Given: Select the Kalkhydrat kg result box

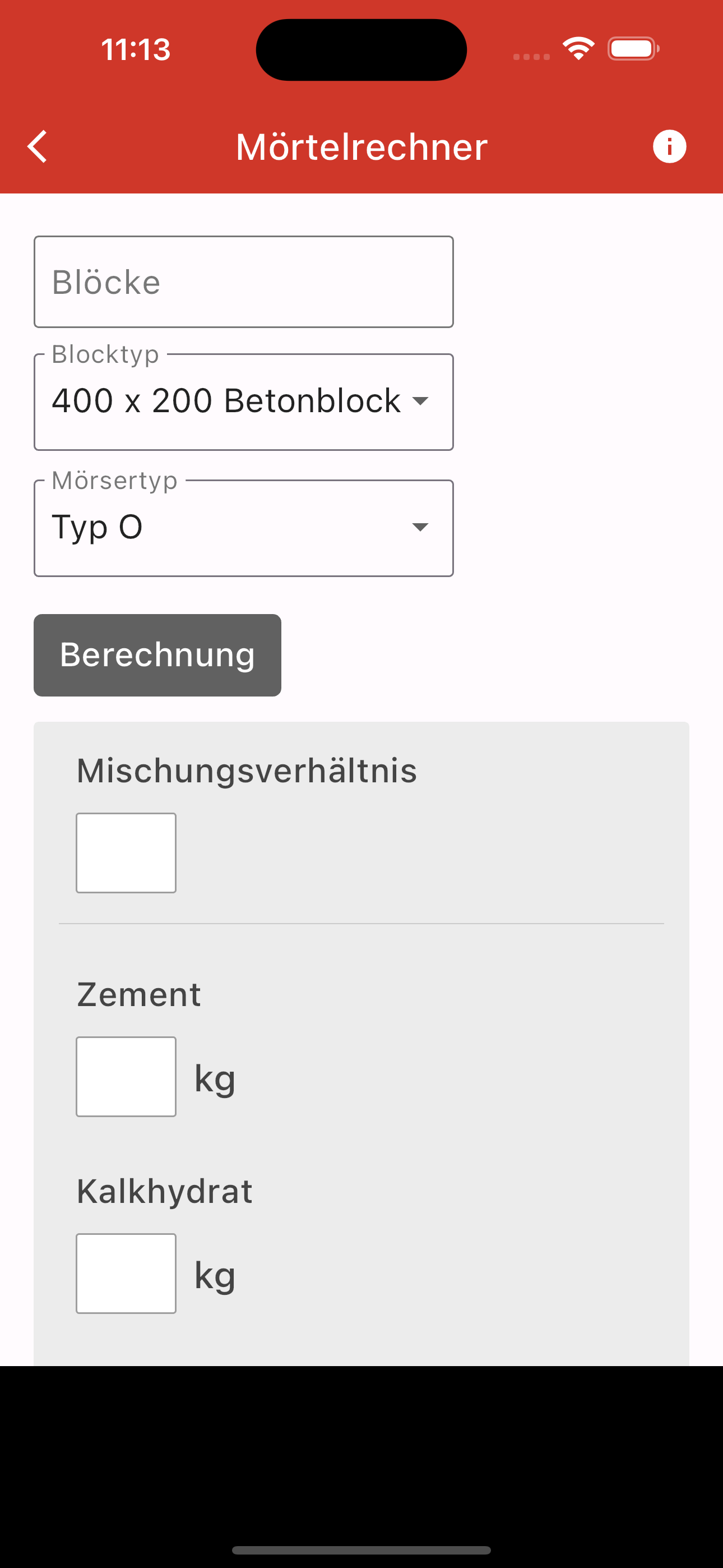Looking at the screenshot, I should click(126, 1274).
